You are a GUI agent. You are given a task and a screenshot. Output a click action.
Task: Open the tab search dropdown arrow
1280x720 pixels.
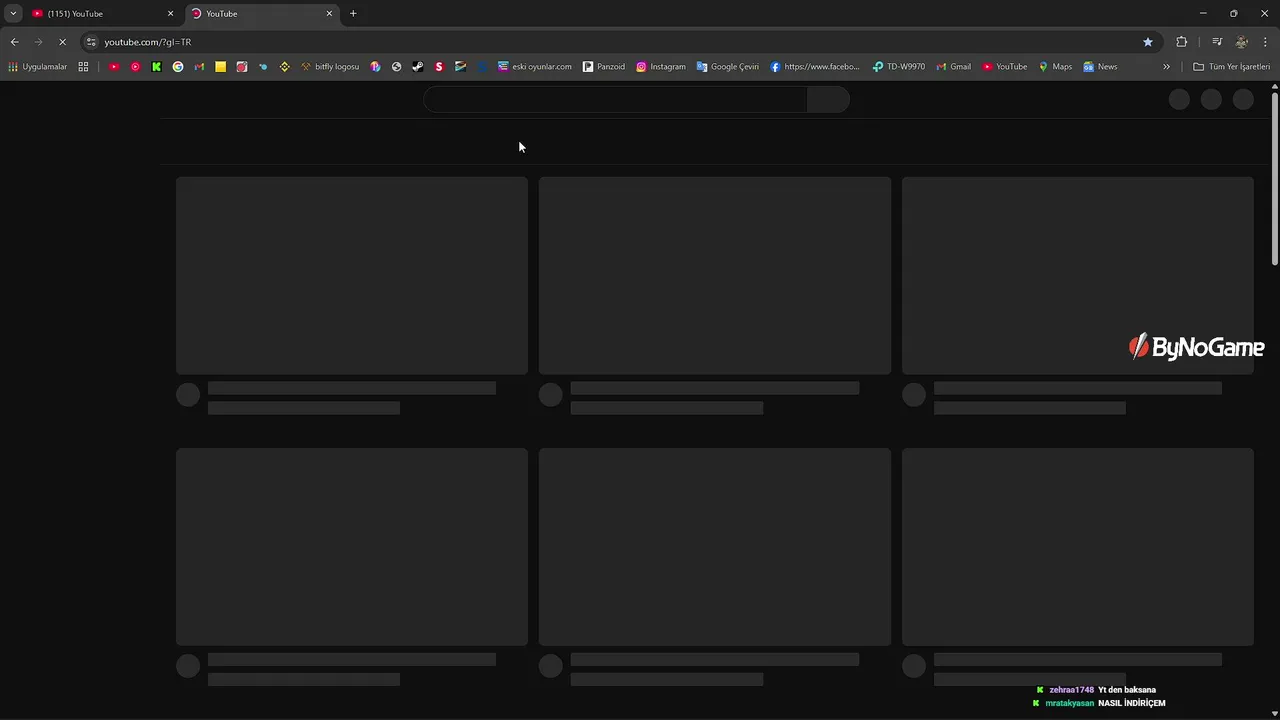pos(13,14)
